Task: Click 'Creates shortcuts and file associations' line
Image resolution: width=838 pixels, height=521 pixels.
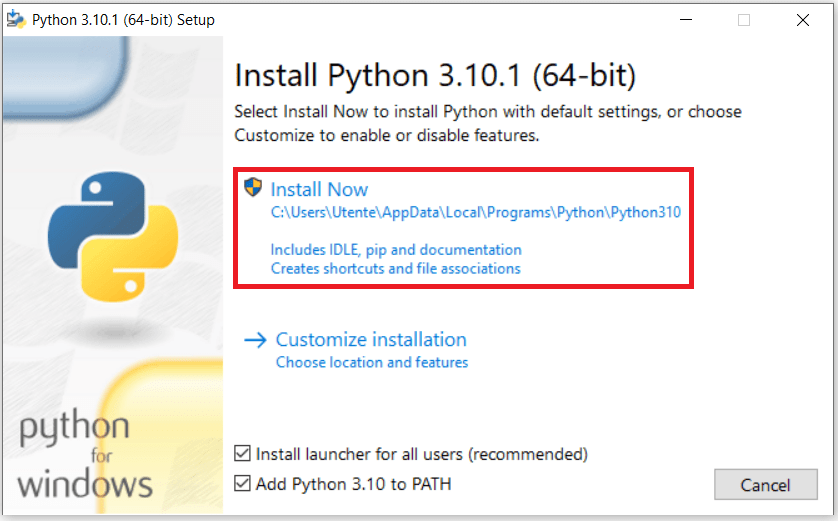Action: click(396, 268)
